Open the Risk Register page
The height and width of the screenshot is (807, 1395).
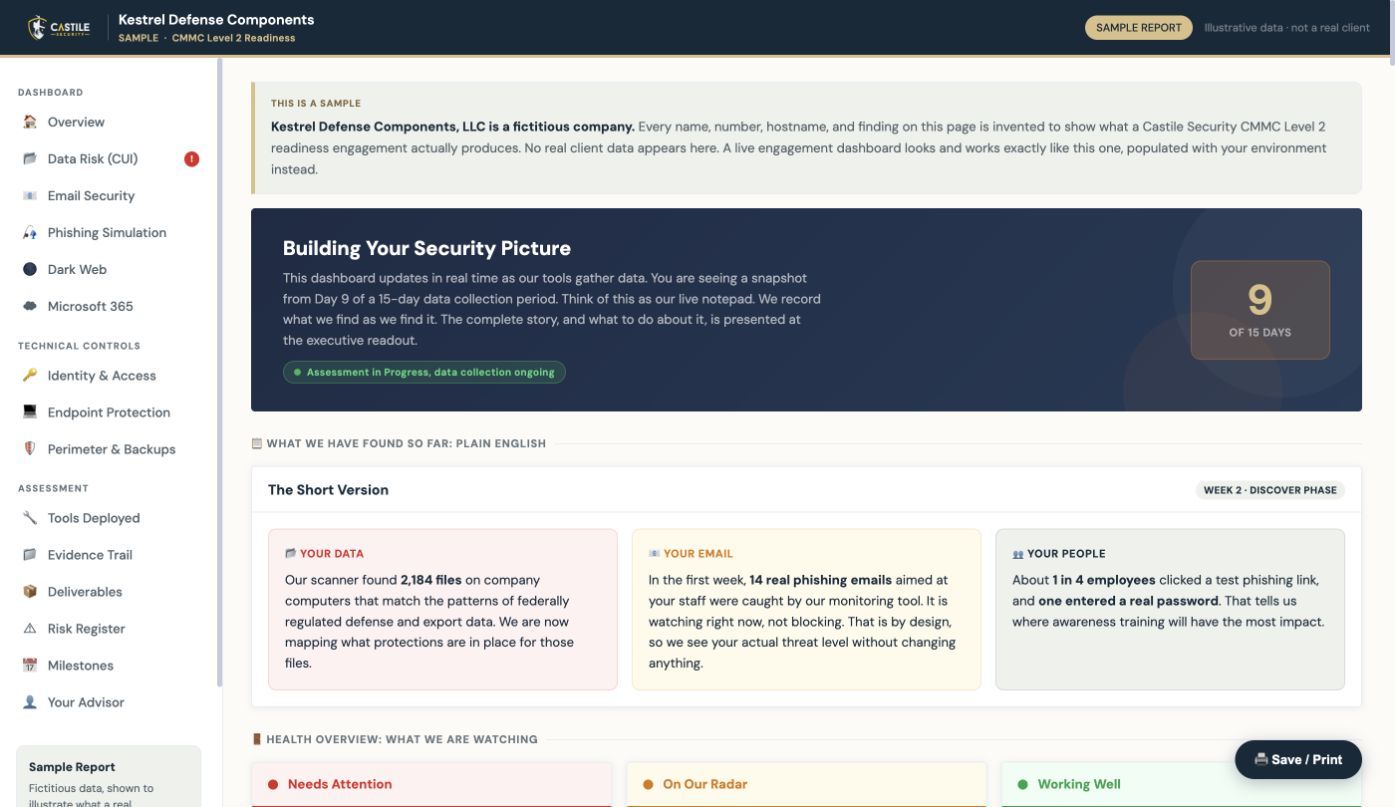(x=109, y=629)
